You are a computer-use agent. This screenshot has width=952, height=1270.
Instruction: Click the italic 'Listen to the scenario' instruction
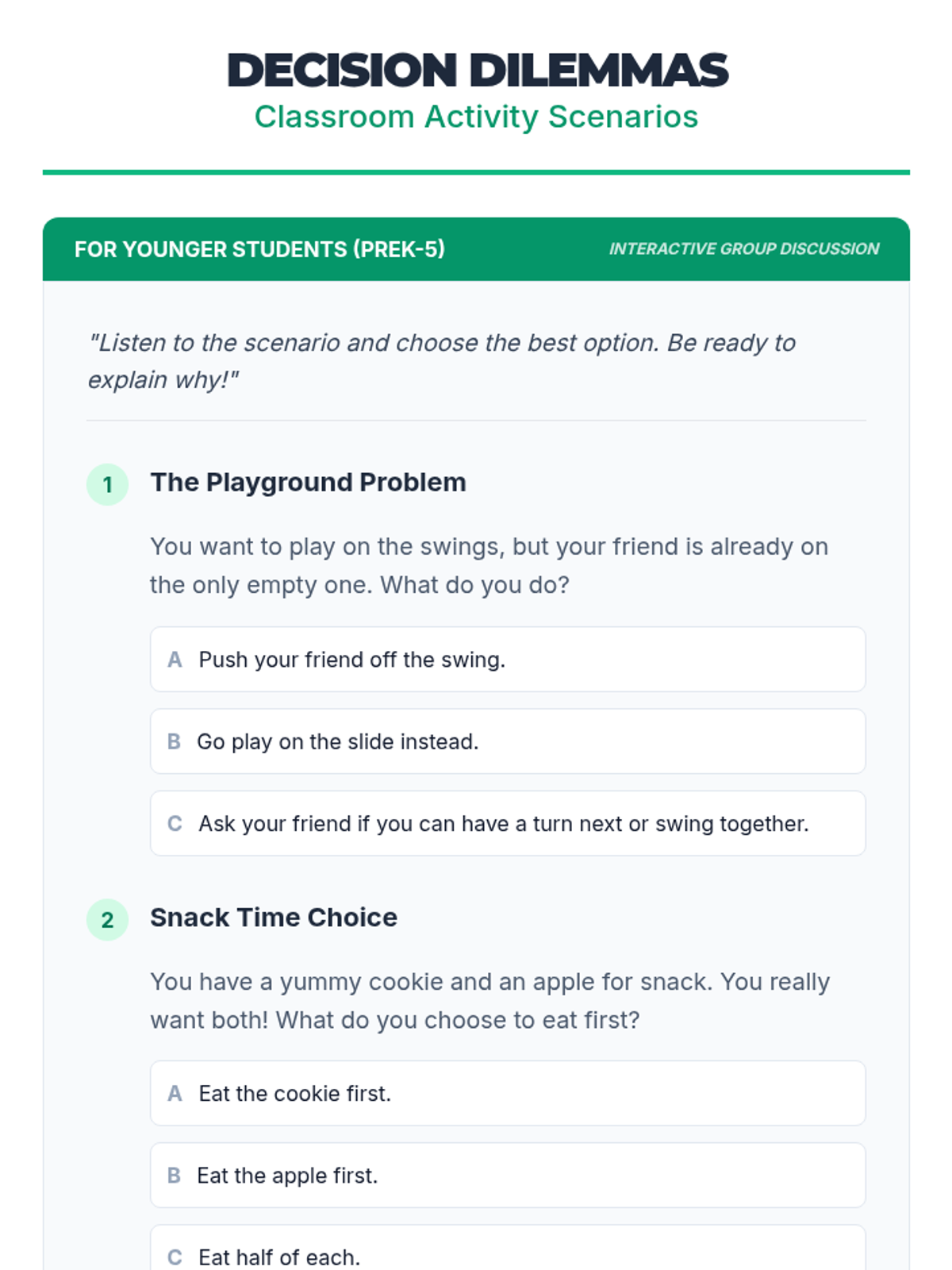point(441,361)
